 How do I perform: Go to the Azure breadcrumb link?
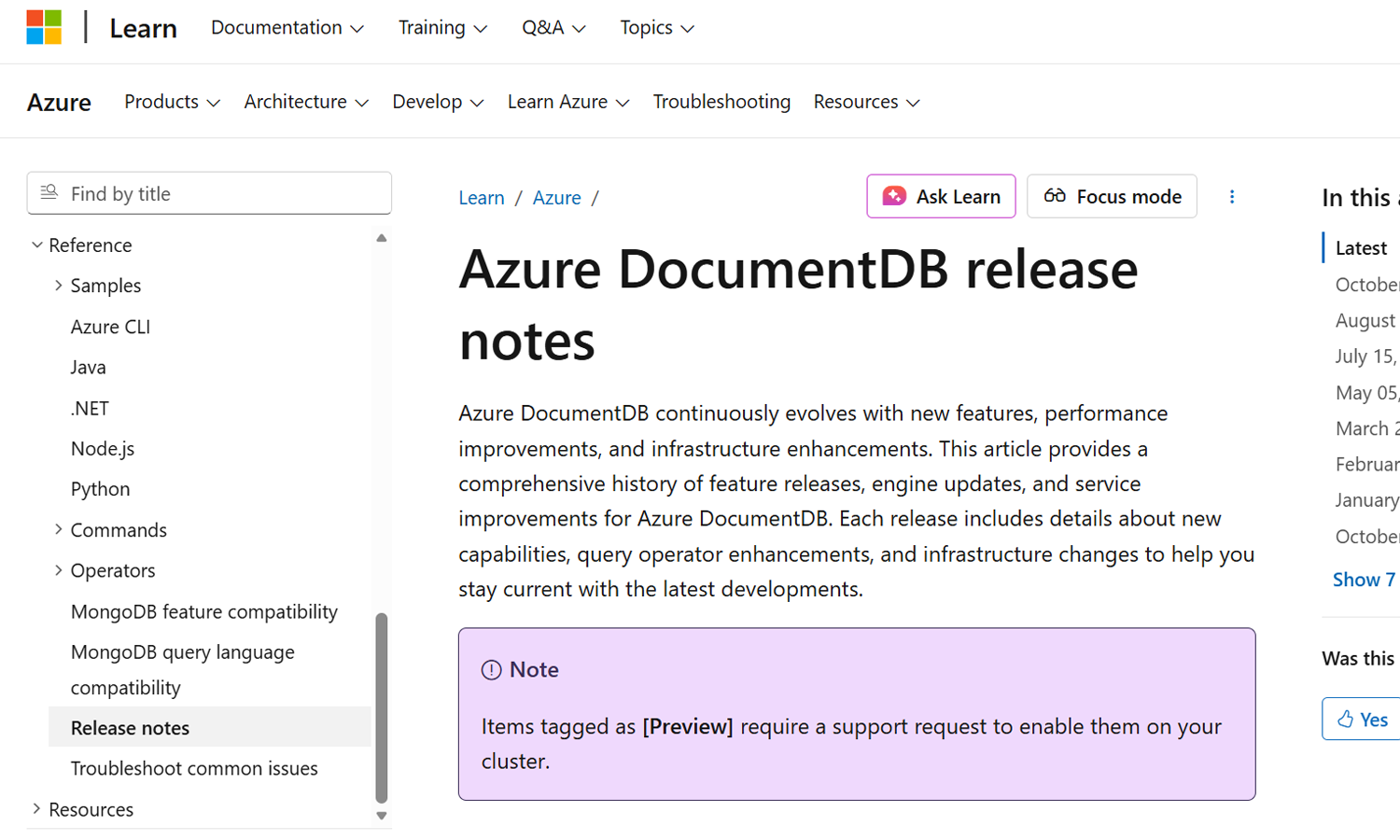(x=556, y=198)
